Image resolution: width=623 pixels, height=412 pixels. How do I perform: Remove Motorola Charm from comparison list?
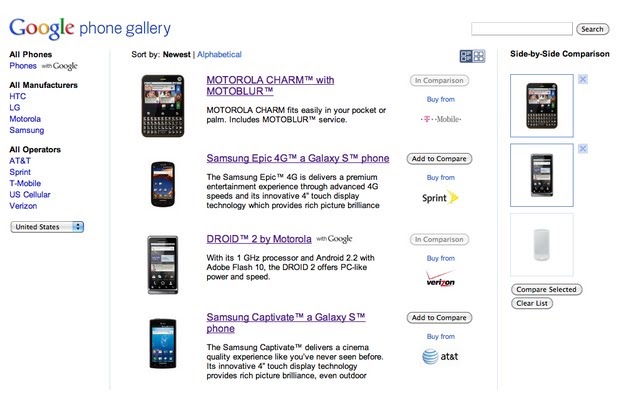(x=583, y=80)
